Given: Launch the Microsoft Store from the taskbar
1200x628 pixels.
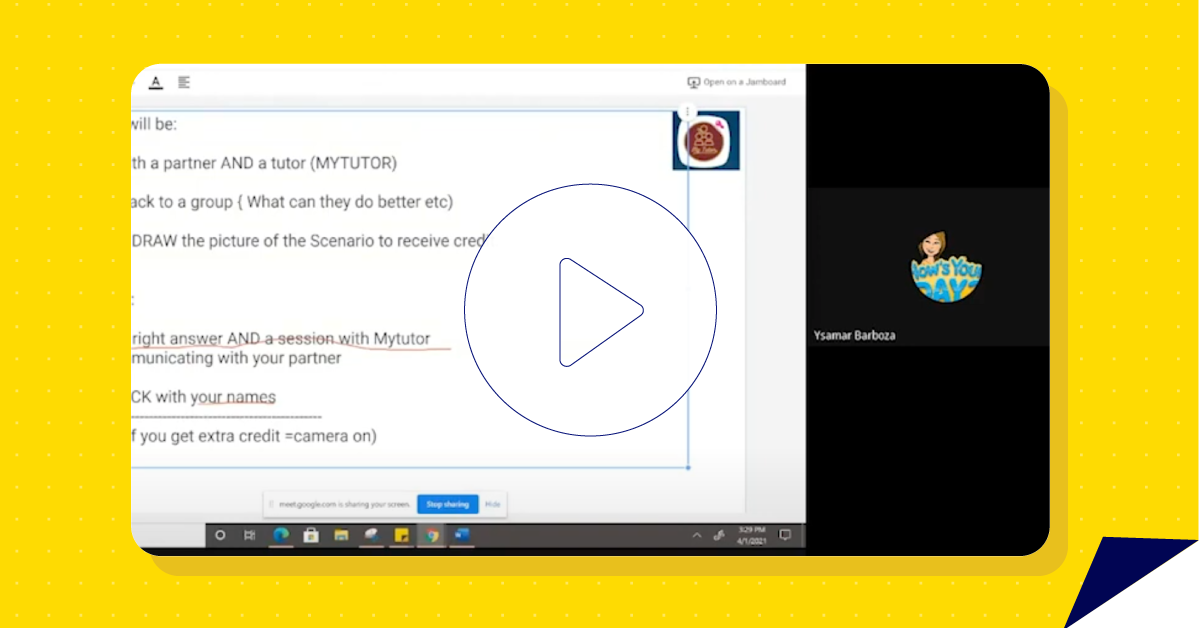Looking at the screenshot, I should 311,535.
